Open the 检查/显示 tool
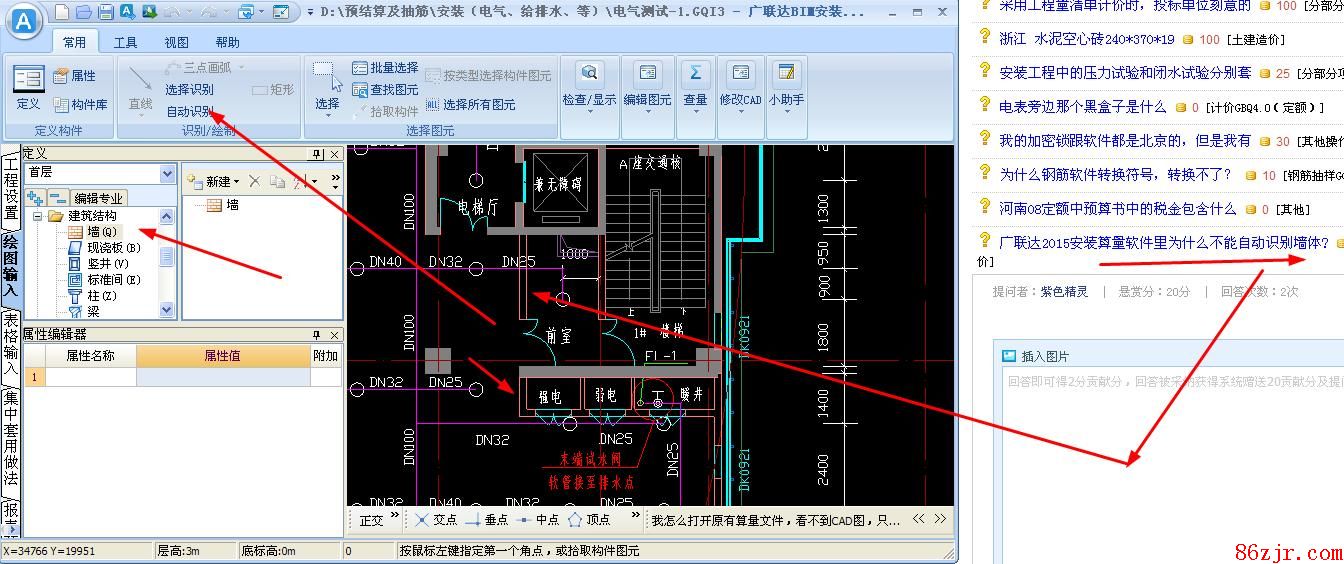Viewport: 1344px width, 564px height. [589, 85]
